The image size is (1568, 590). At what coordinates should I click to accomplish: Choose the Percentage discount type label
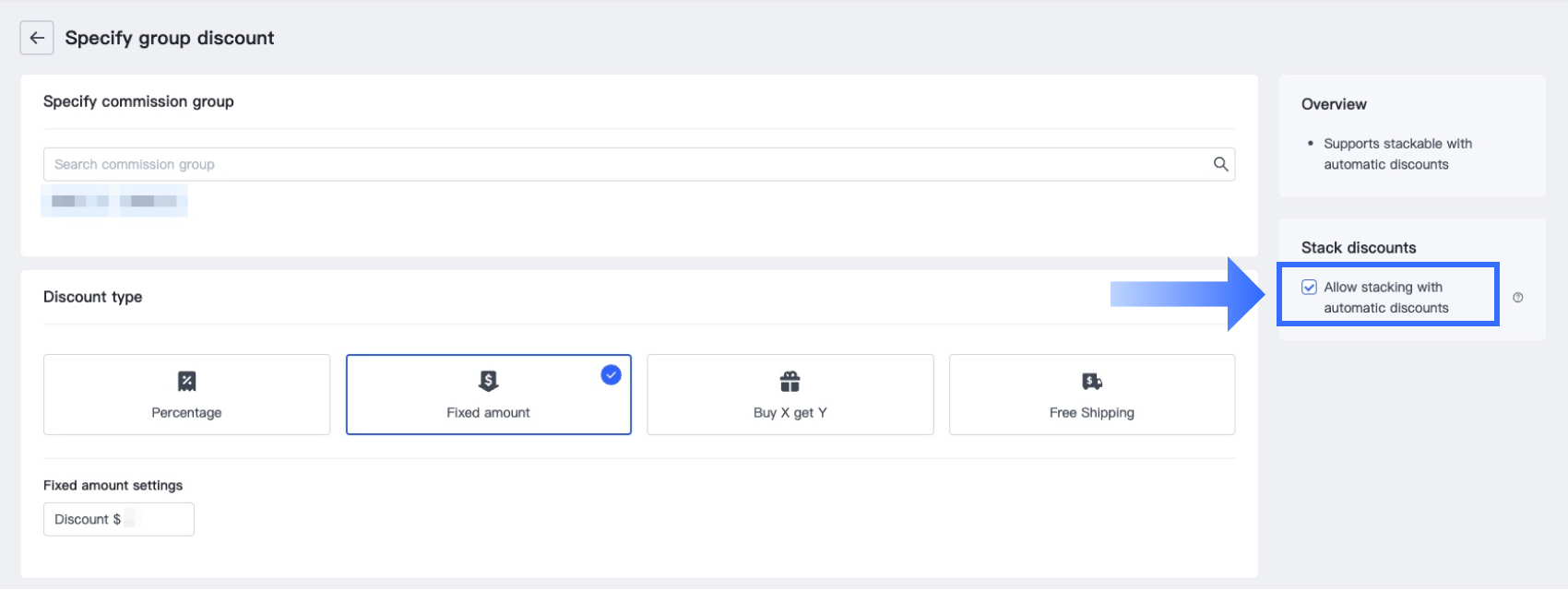186,413
